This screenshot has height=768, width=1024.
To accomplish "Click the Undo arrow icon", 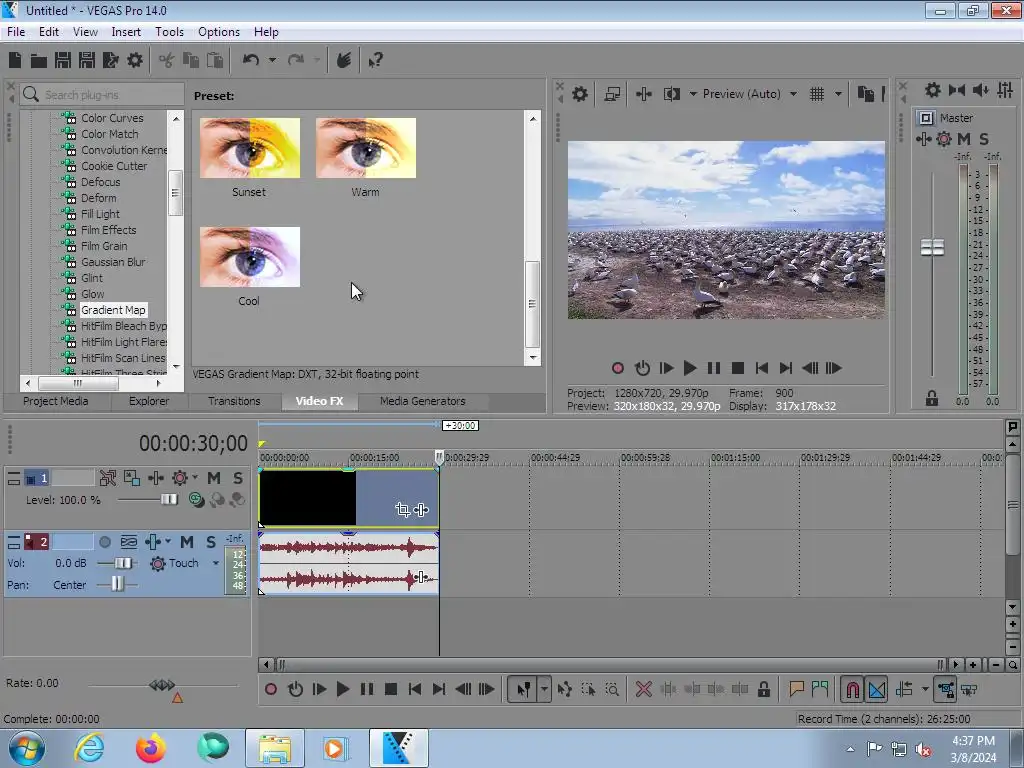I will 251,60.
